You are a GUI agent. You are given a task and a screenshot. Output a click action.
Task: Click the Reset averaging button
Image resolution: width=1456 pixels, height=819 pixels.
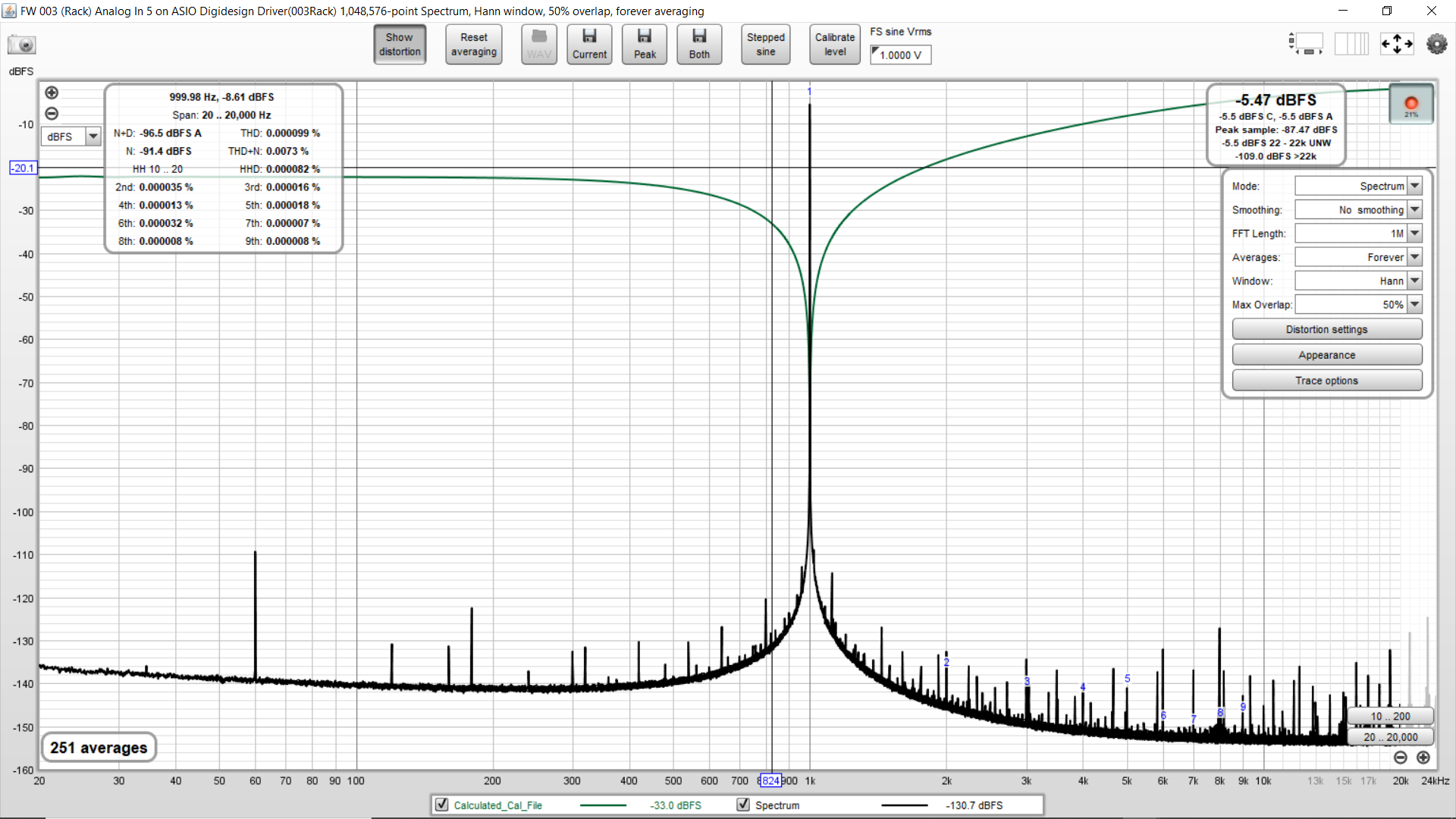[x=474, y=45]
